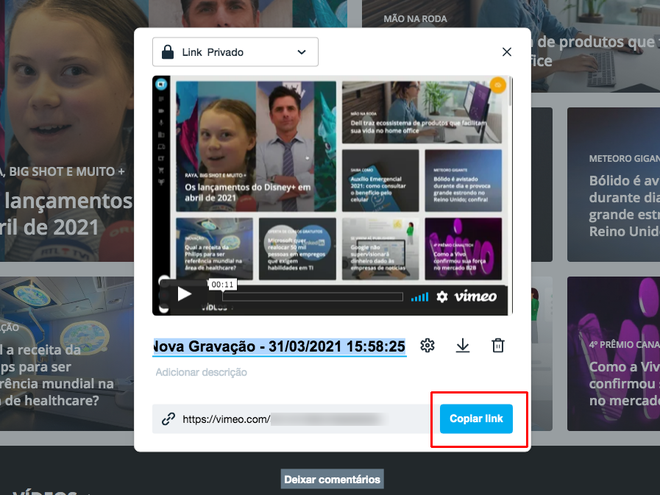Download the recording
Image resolution: width=660 pixels, height=495 pixels.
pos(463,346)
